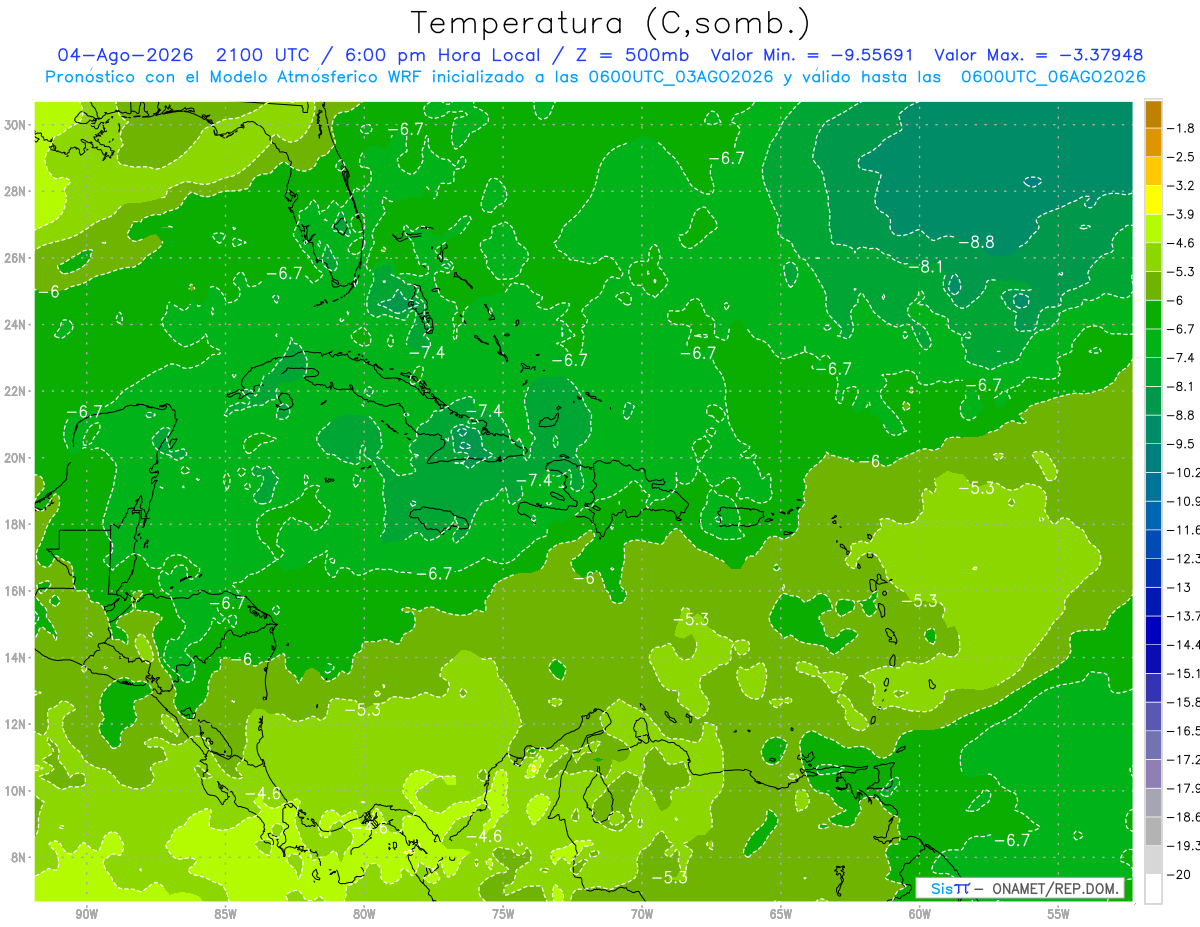Click the "-8.8" contour label on the map

point(976,242)
